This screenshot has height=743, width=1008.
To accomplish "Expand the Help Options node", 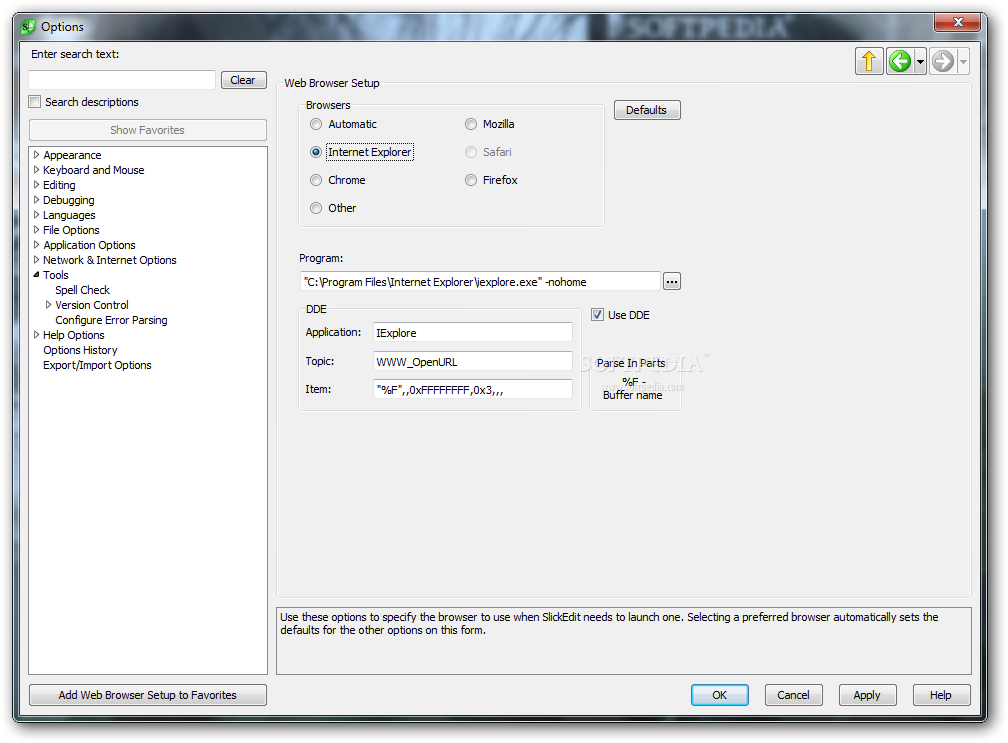I will pos(37,335).
